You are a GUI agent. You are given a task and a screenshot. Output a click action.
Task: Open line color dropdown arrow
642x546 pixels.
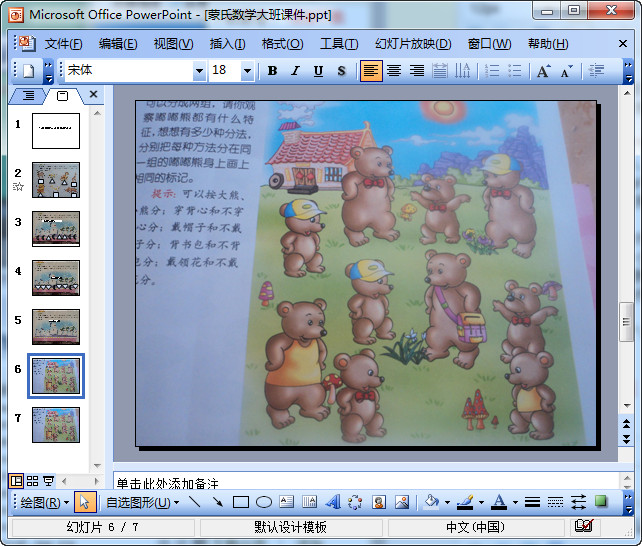click(x=481, y=502)
